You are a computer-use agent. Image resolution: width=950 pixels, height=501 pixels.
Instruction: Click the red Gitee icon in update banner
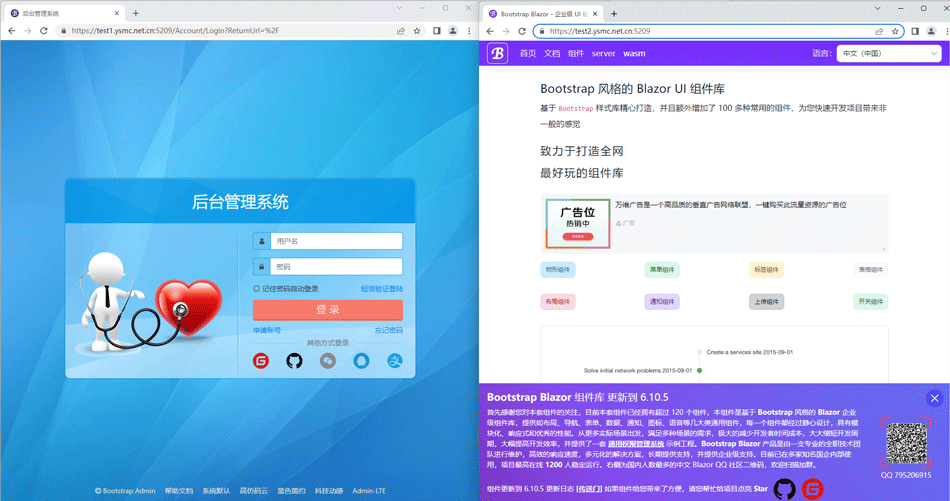tap(812, 489)
